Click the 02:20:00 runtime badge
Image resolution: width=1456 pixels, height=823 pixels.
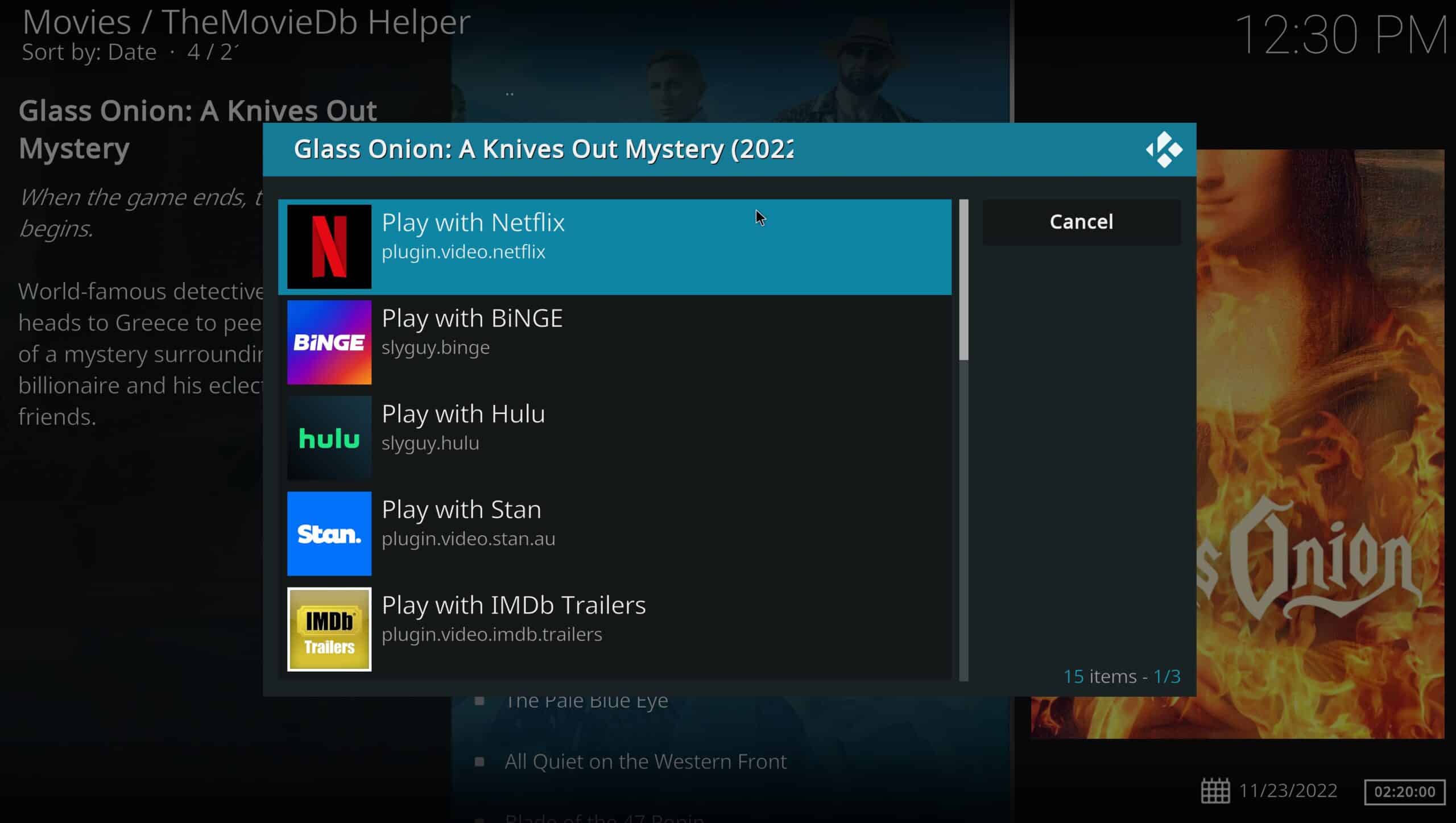point(1404,792)
